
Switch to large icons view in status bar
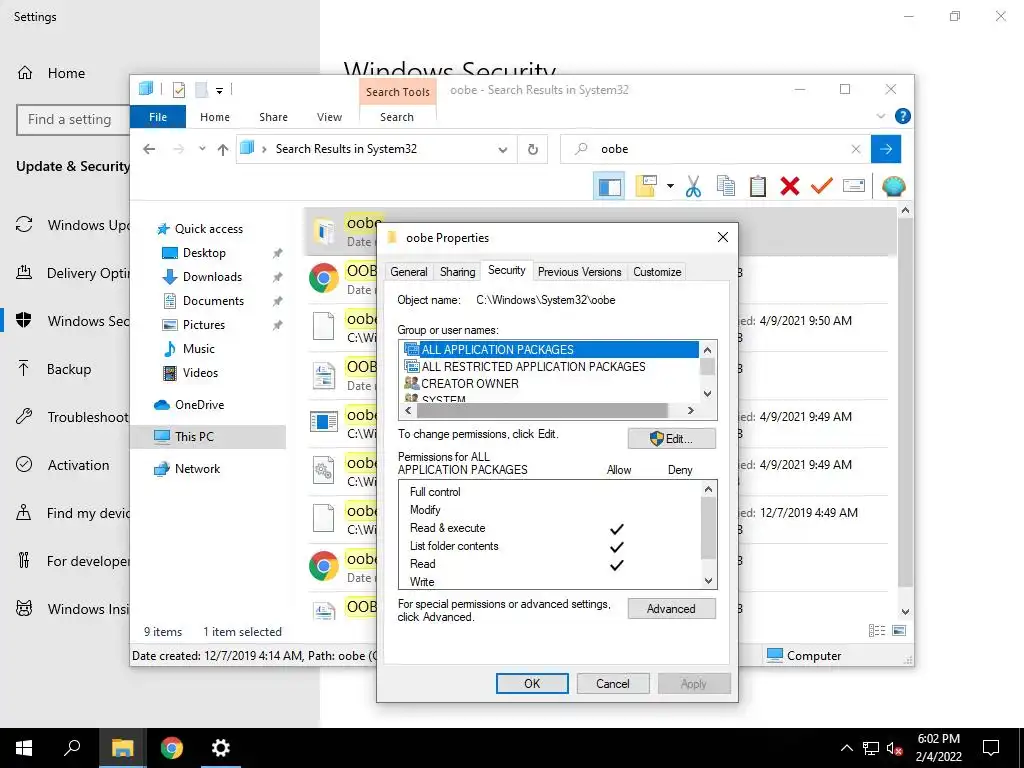click(x=899, y=631)
